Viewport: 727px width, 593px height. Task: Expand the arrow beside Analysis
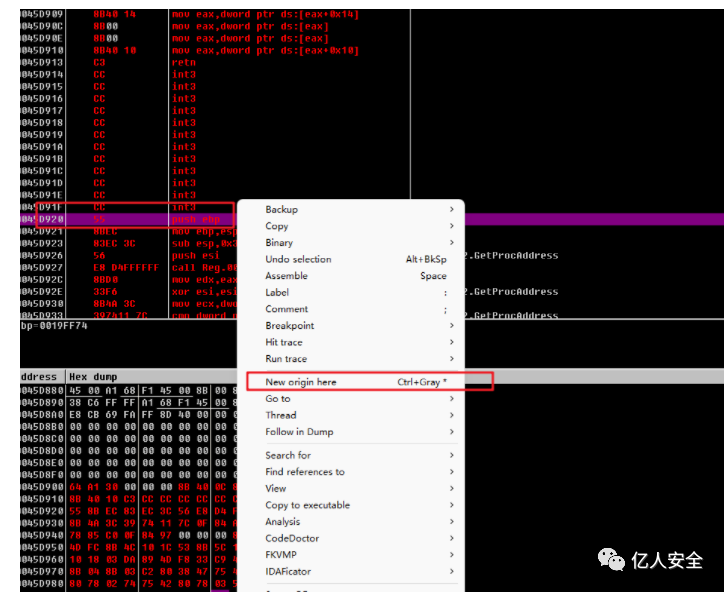[x=452, y=522]
